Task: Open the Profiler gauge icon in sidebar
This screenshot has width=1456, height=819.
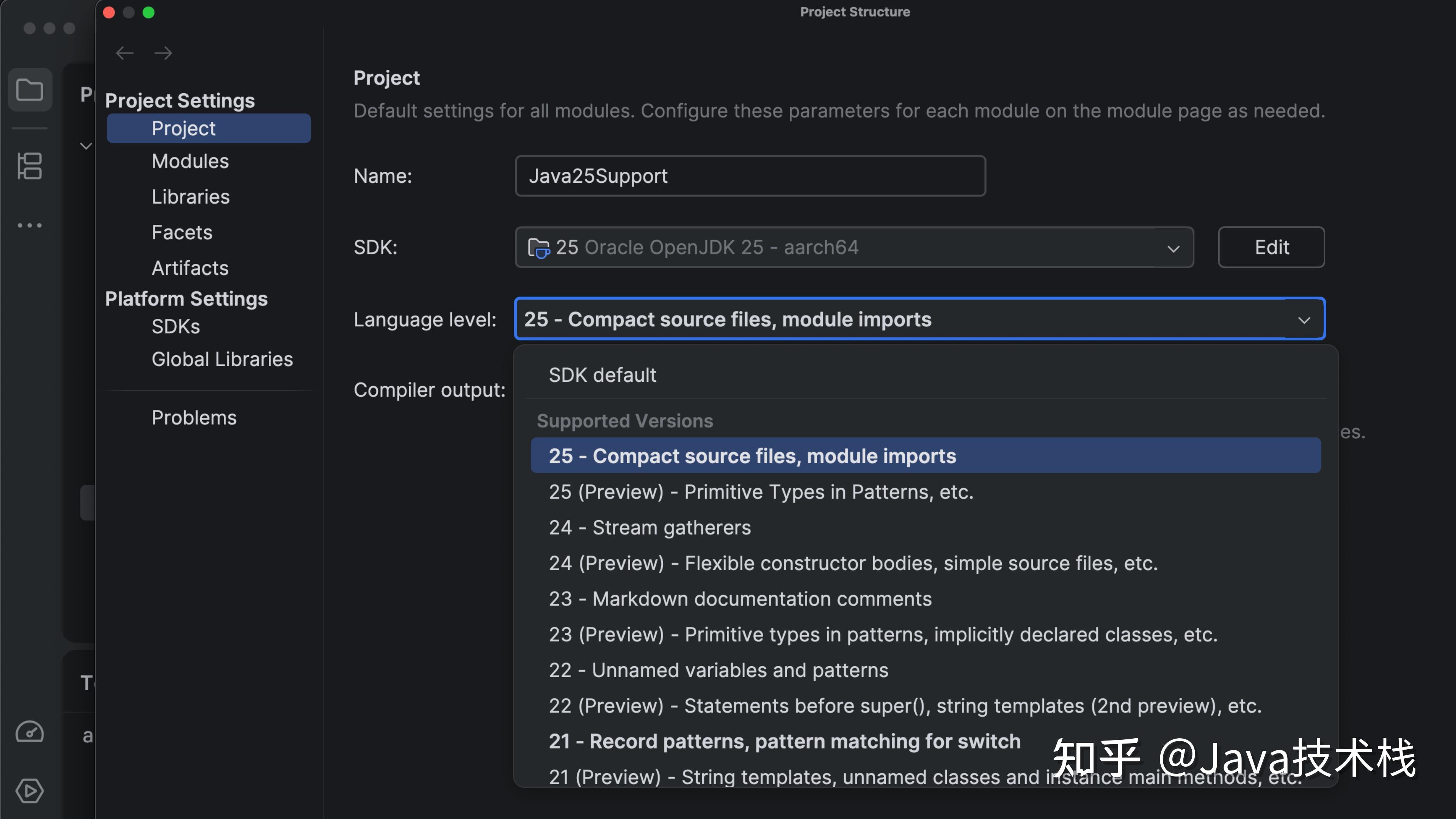Action: [x=30, y=732]
